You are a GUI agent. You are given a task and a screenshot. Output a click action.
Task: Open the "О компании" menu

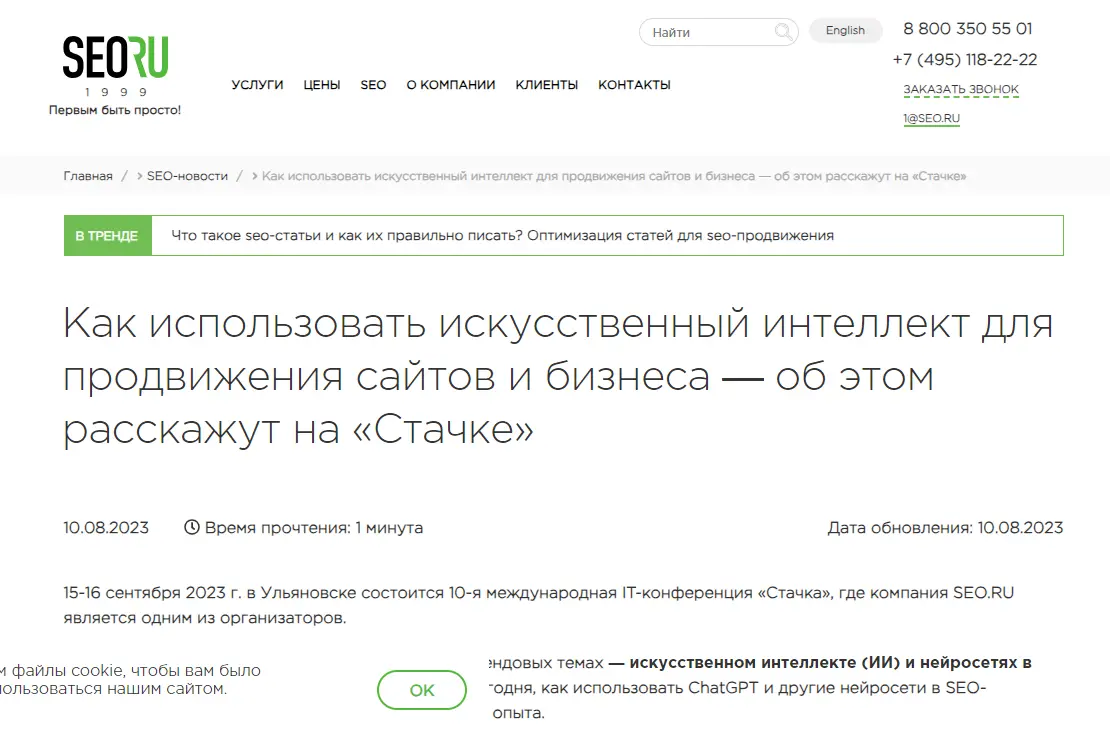click(x=451, y=85)
